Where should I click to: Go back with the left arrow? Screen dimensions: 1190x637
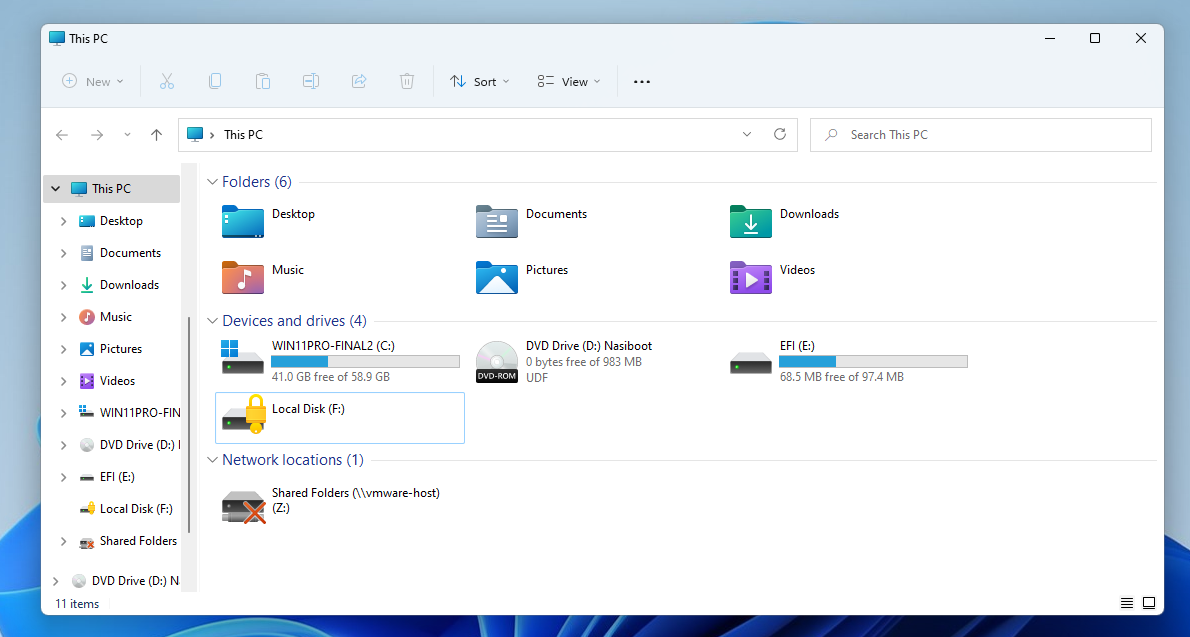62,135
